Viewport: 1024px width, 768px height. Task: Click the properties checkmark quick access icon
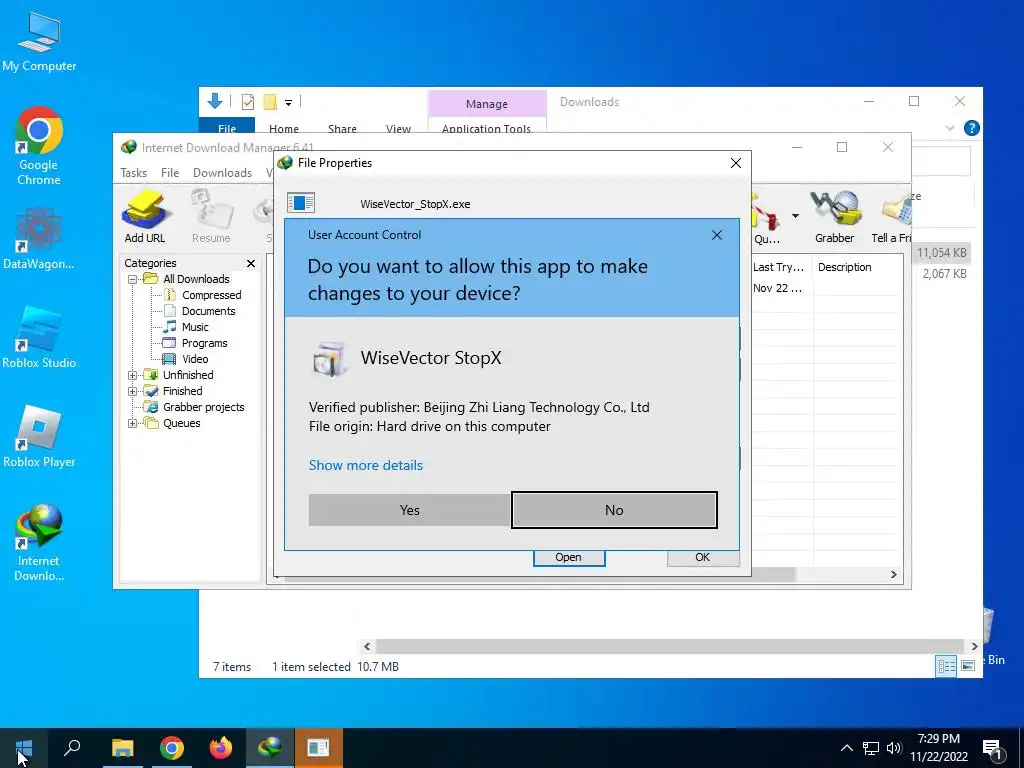(x=248, y=102)
